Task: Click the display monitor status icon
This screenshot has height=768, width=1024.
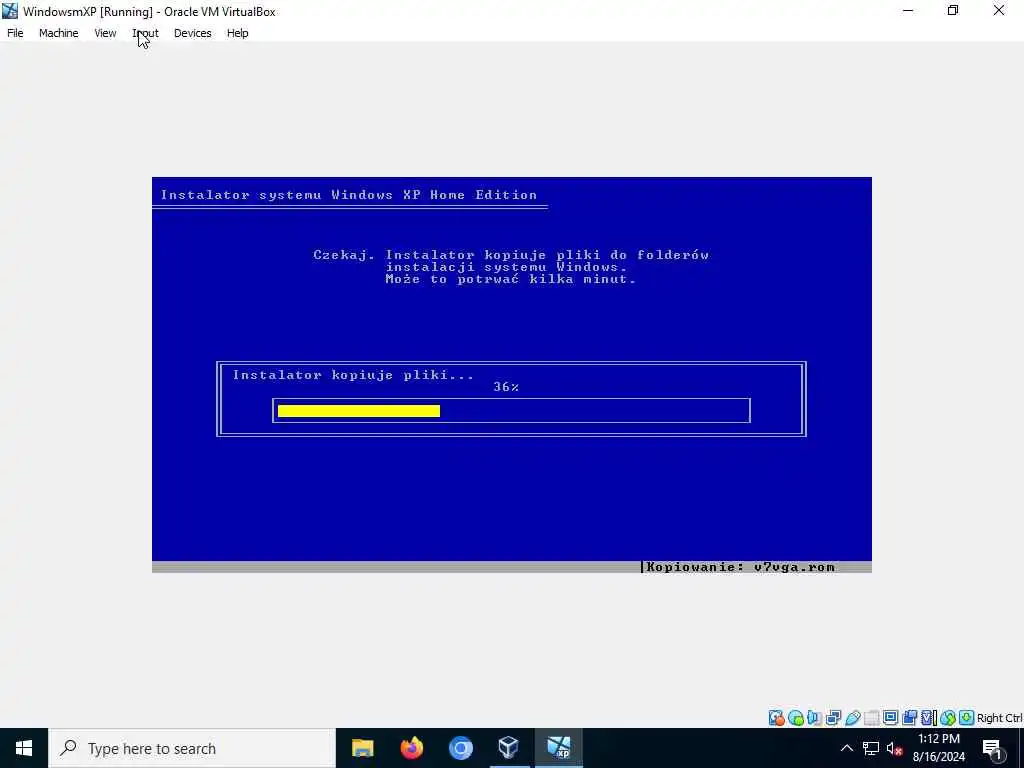Action: (x=890, y=718)
